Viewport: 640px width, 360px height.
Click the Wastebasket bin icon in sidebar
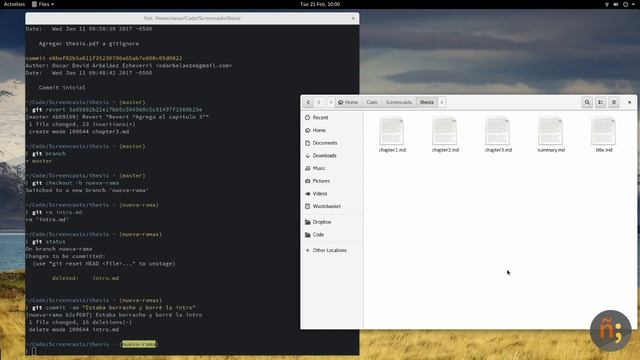[x=307, y=206]
